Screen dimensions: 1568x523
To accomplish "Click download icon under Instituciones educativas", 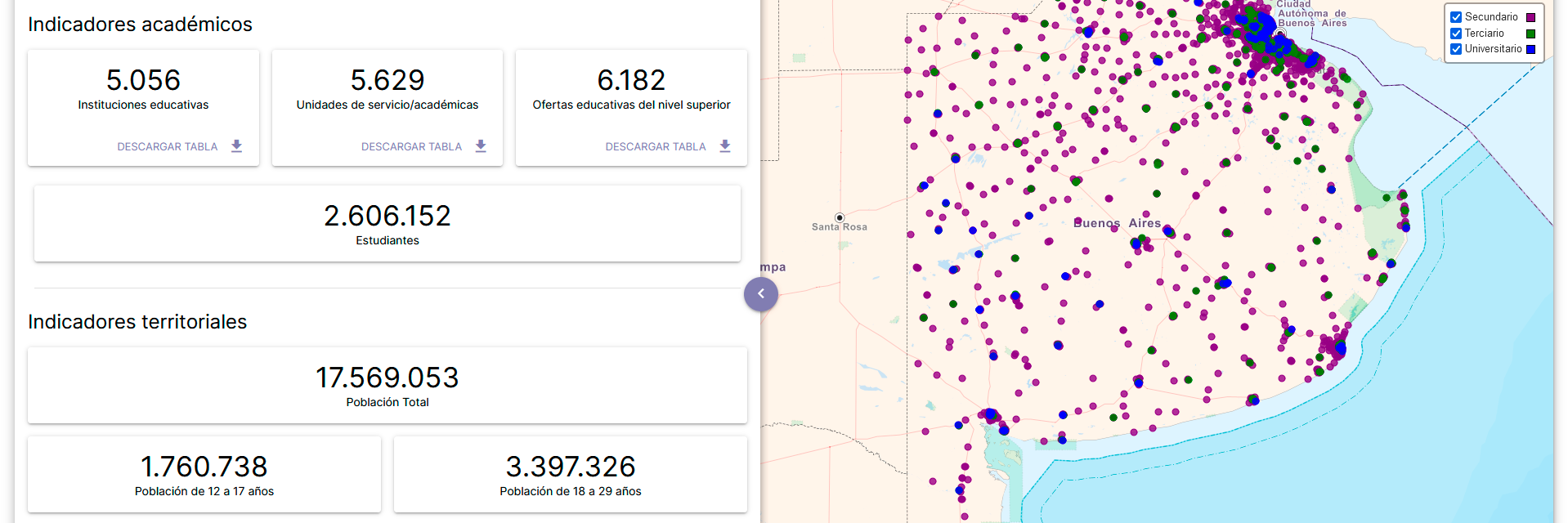I will (236, 146).
